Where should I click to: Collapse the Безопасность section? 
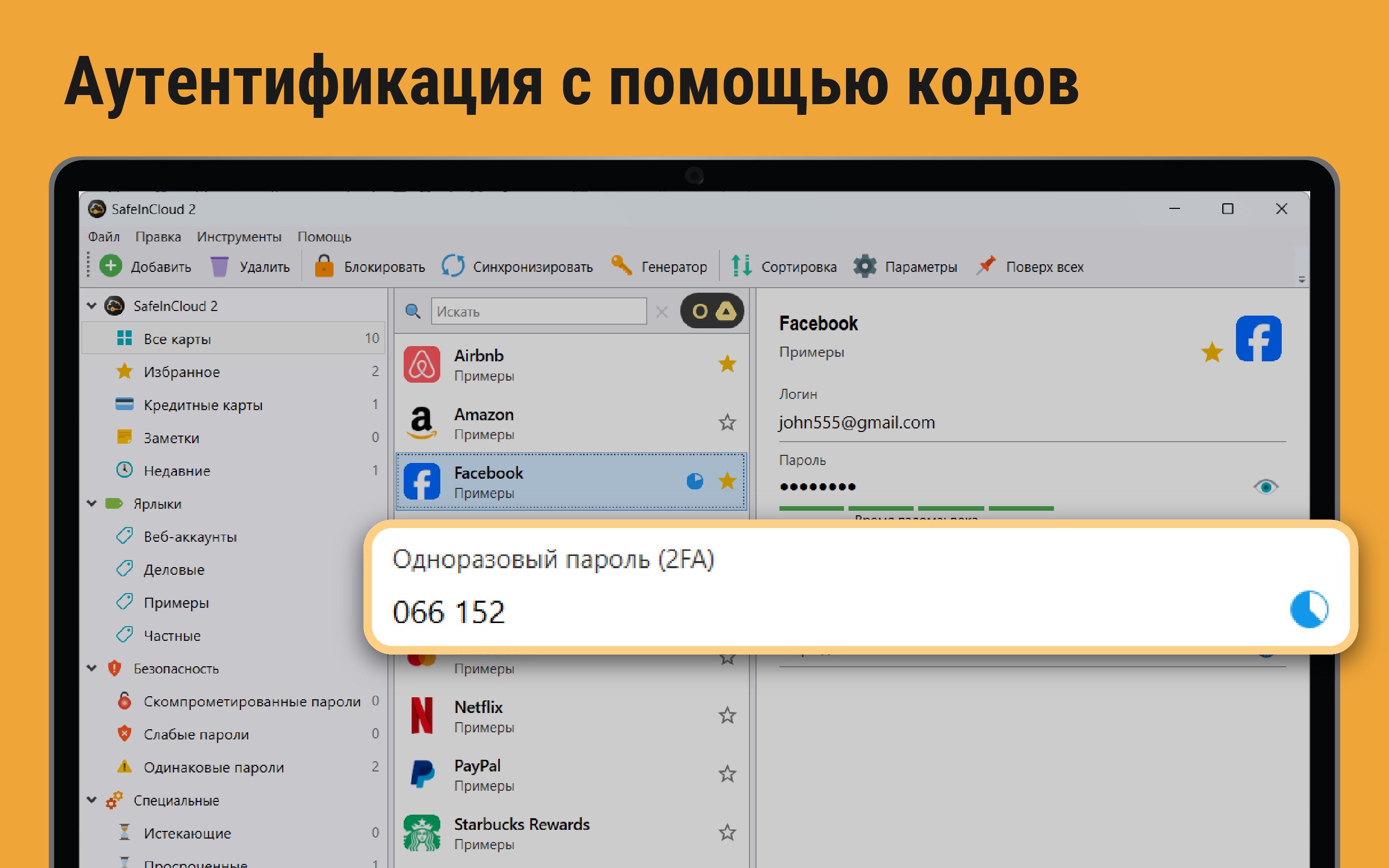(92, 668)
